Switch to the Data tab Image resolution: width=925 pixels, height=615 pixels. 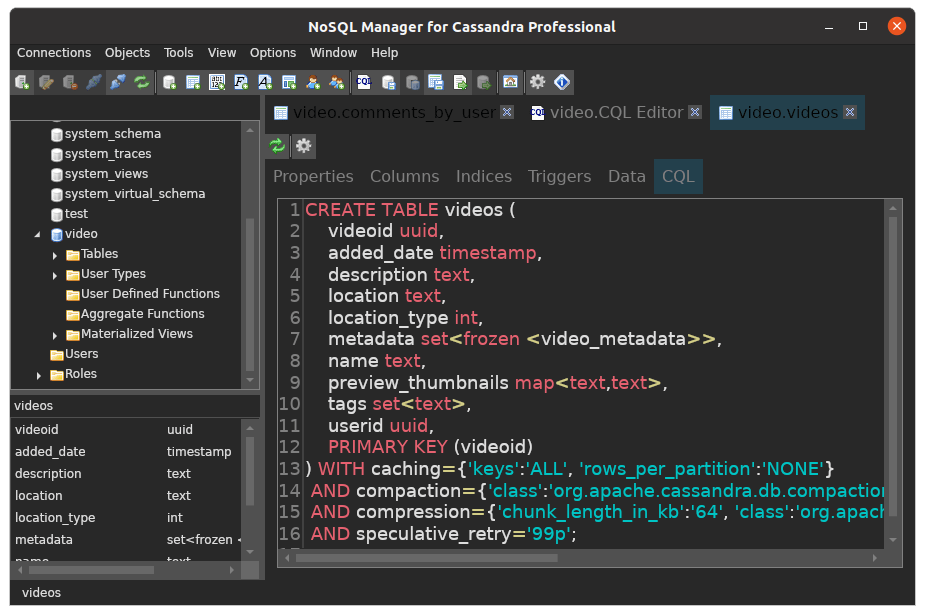(x=626, y=176)
